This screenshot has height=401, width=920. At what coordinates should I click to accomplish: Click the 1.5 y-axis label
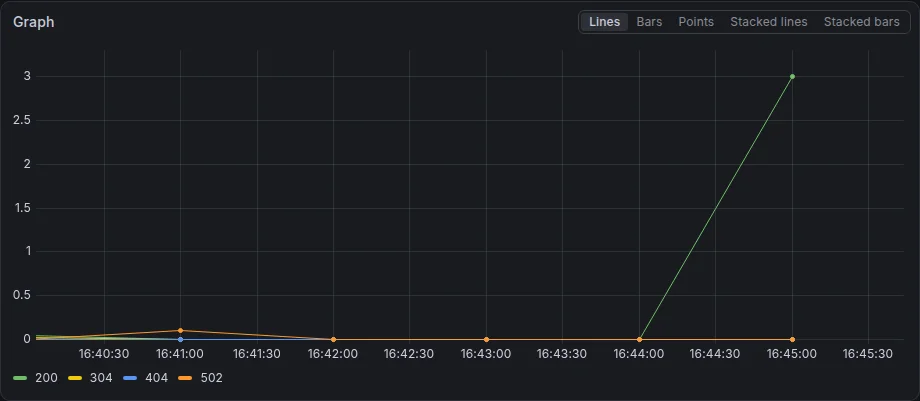21,208
